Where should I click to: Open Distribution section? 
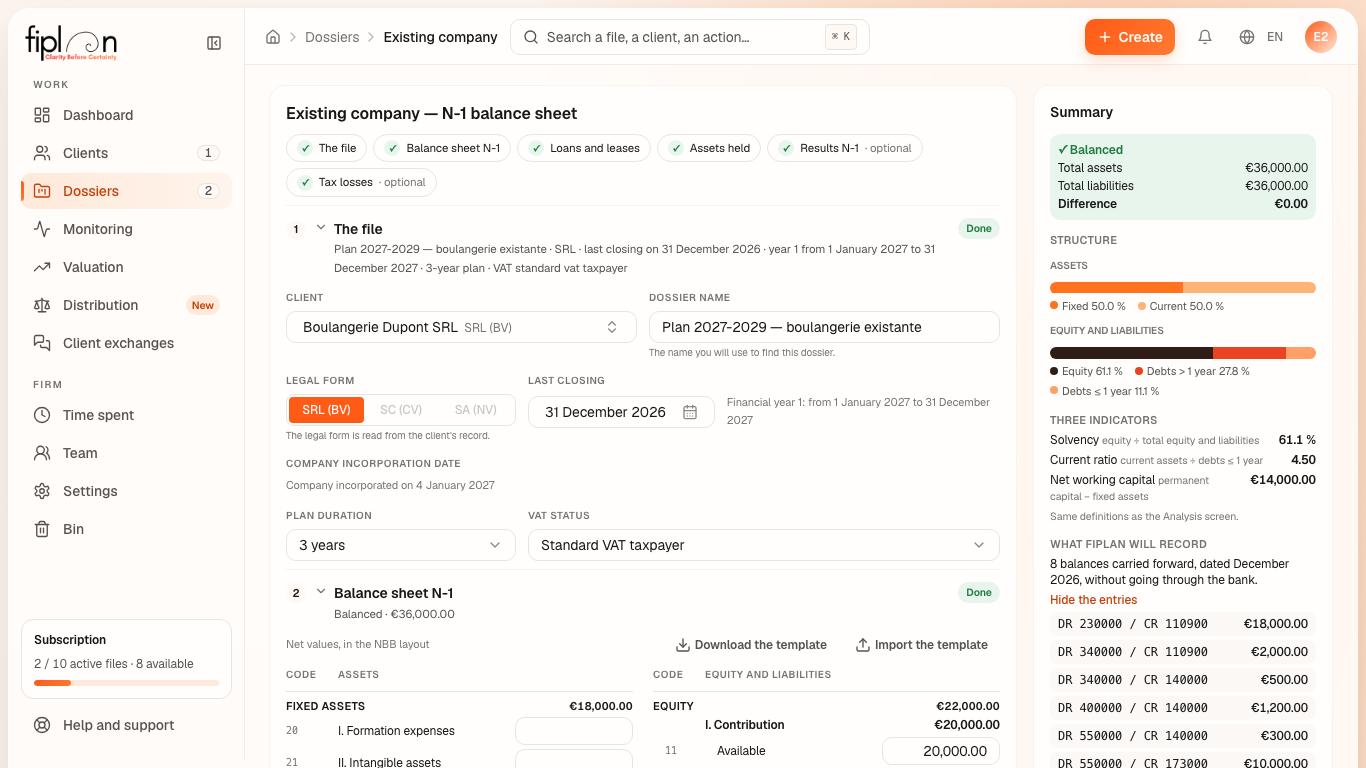(x=126, y=305)
